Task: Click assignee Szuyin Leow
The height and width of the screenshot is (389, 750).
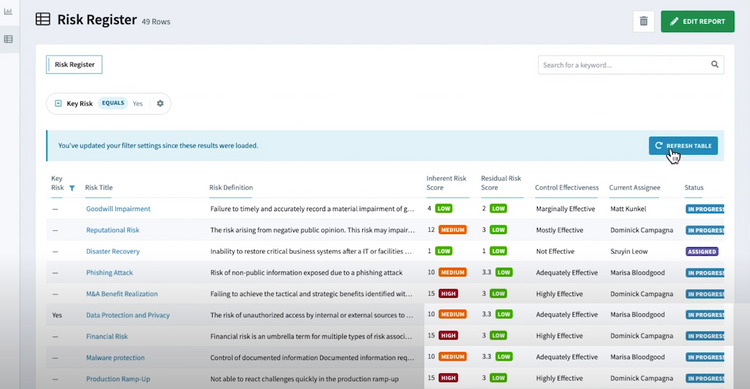Action: pos(629,251)
